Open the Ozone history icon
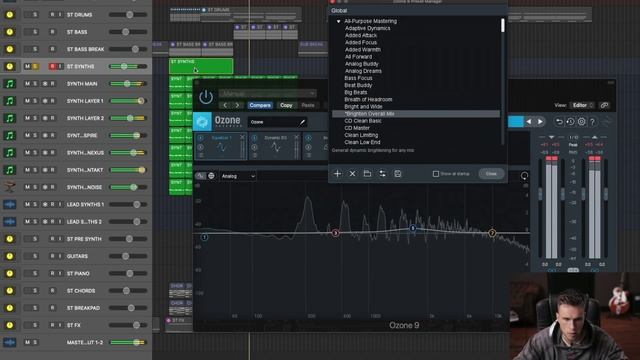Screen dimensions: 640x360 (x=570, y=122)
